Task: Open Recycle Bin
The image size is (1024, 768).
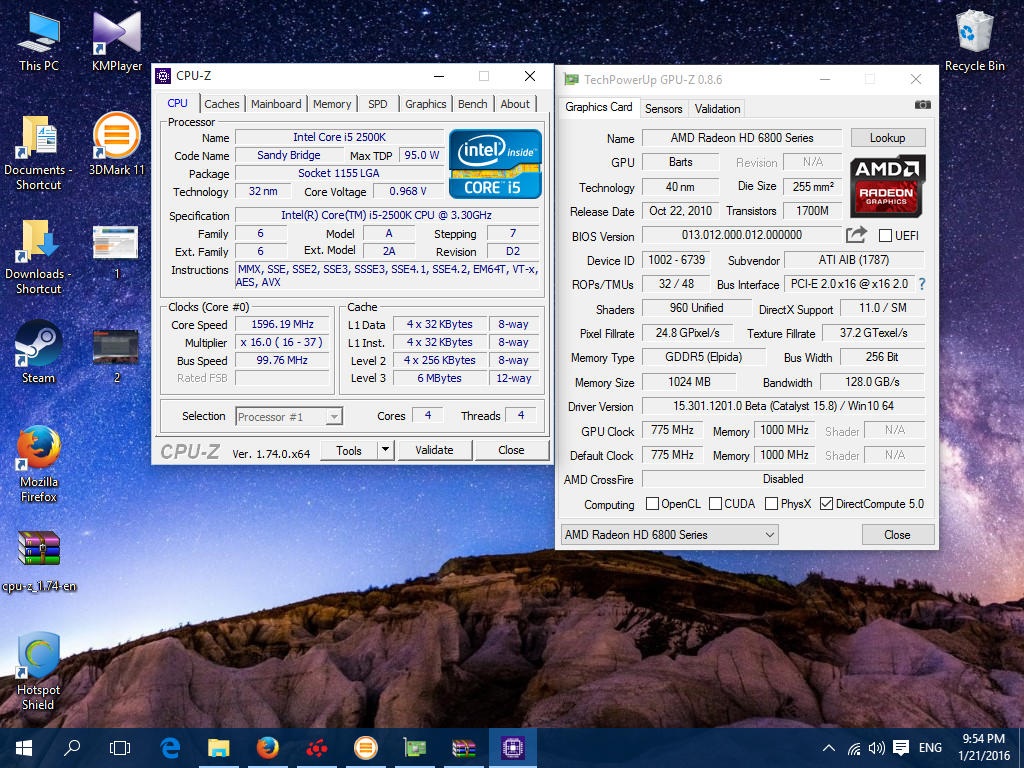Action: (x=974, y=40)
